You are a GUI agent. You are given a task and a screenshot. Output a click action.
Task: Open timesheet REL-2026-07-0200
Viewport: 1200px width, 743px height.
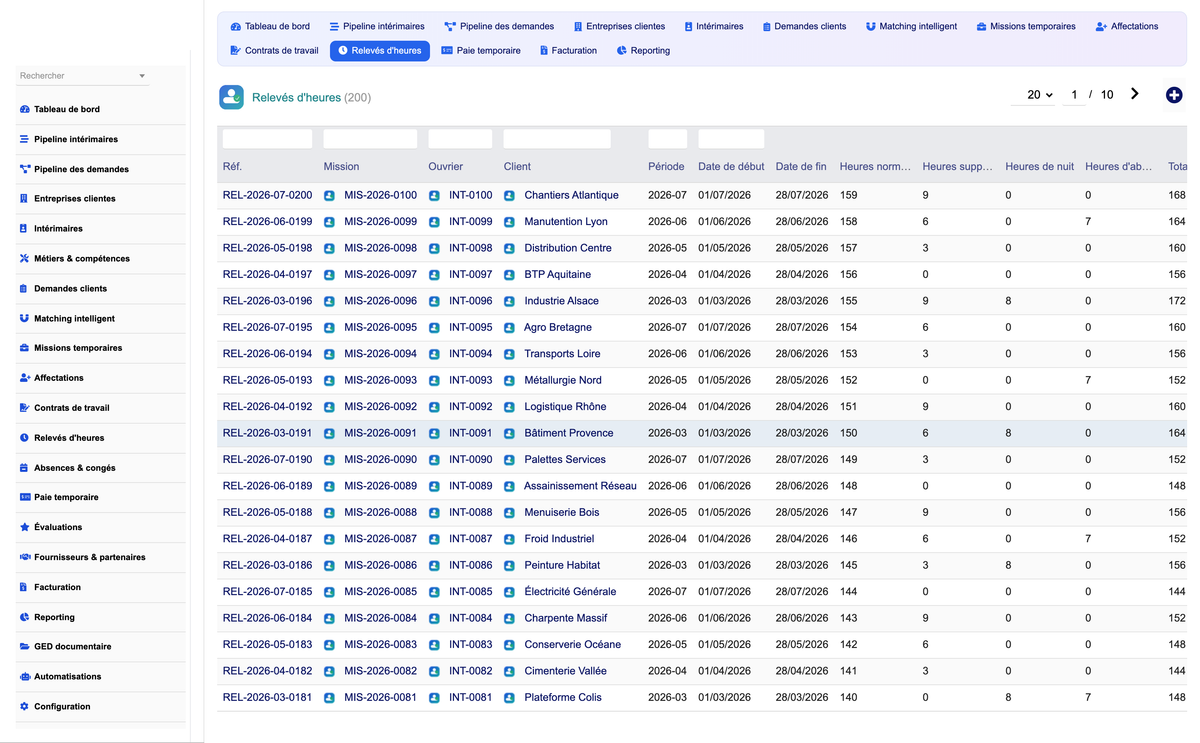pyautogui.click(x=267, y=195)
